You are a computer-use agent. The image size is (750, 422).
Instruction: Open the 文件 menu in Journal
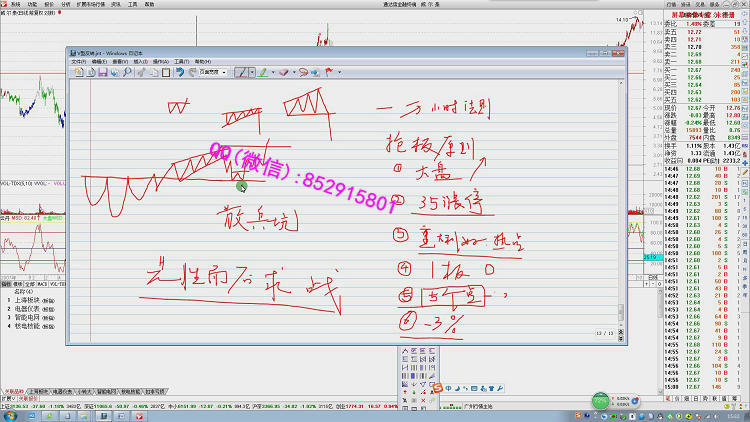pos(78,61)
